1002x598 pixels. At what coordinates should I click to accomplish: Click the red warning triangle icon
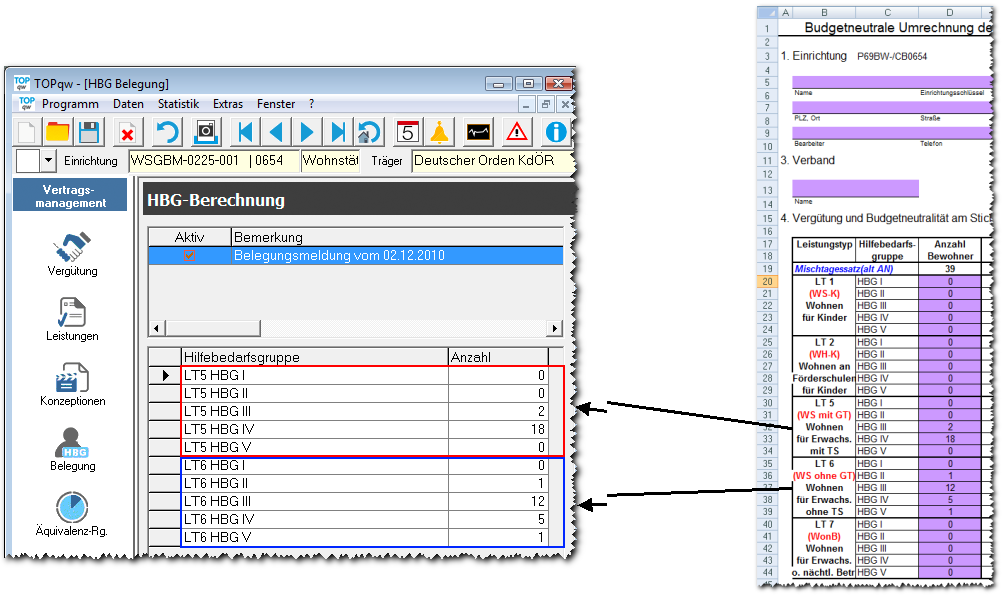tap(516, 132)
